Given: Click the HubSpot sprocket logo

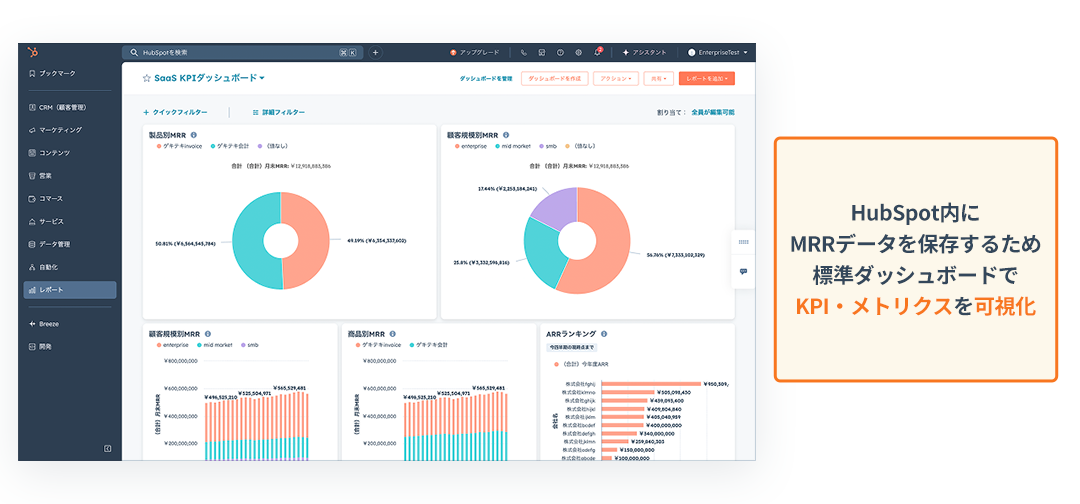Looking at the screenshot, I should [x=34, y=52].
